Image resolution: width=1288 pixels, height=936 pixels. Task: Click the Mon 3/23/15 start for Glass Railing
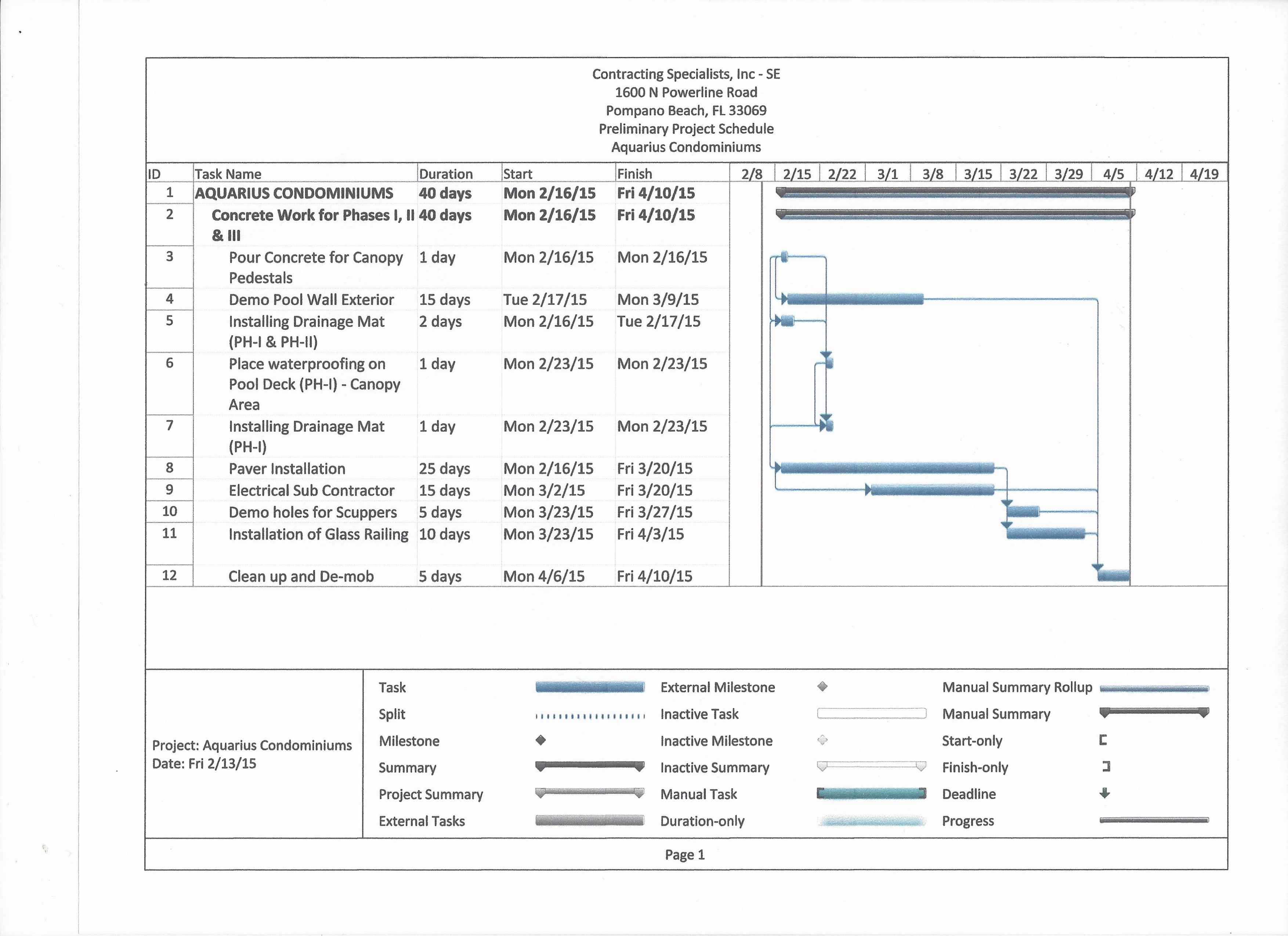[548, 534]
